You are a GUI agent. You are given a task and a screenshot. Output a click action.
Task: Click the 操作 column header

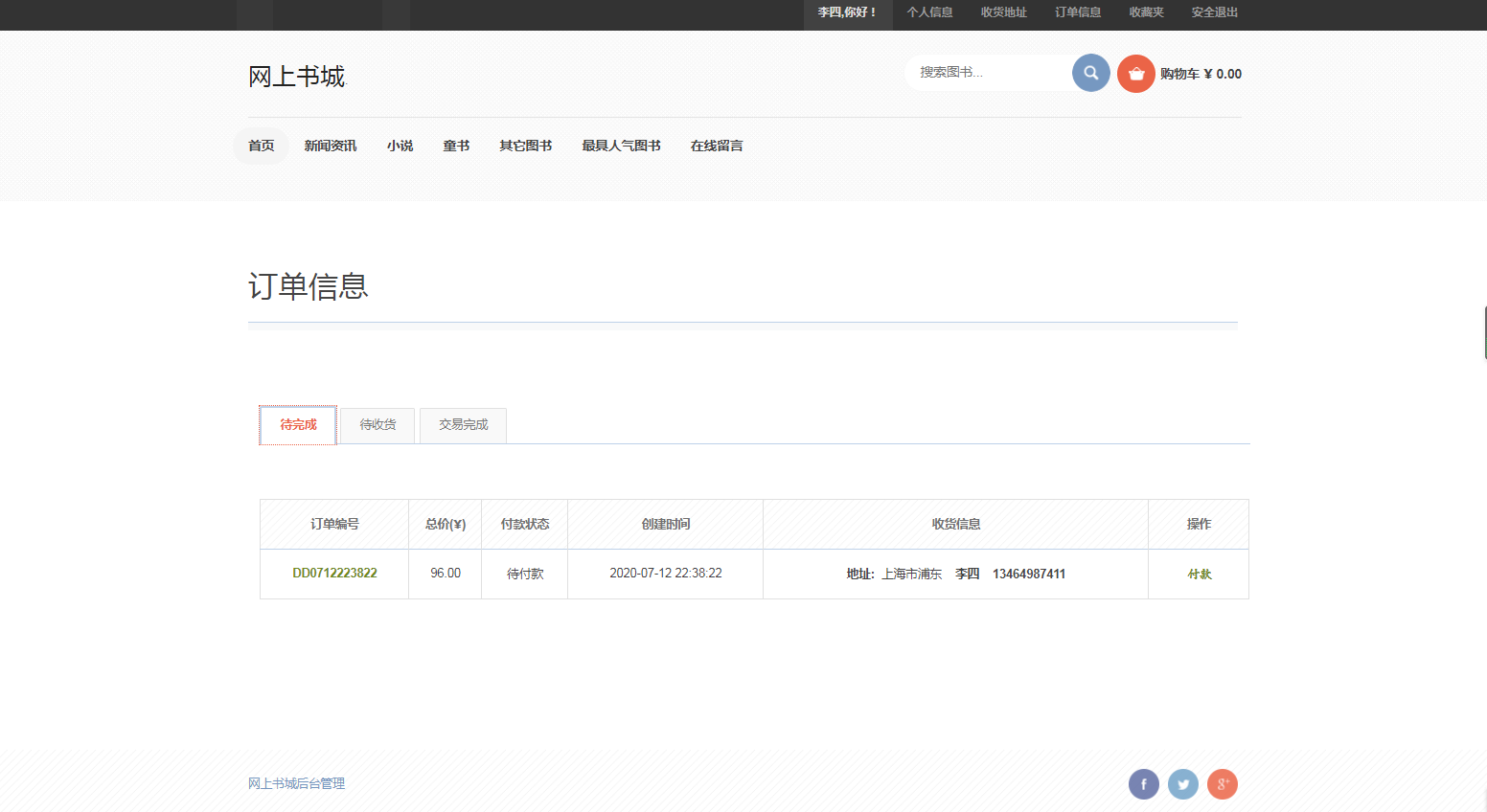pos(1199,524)
